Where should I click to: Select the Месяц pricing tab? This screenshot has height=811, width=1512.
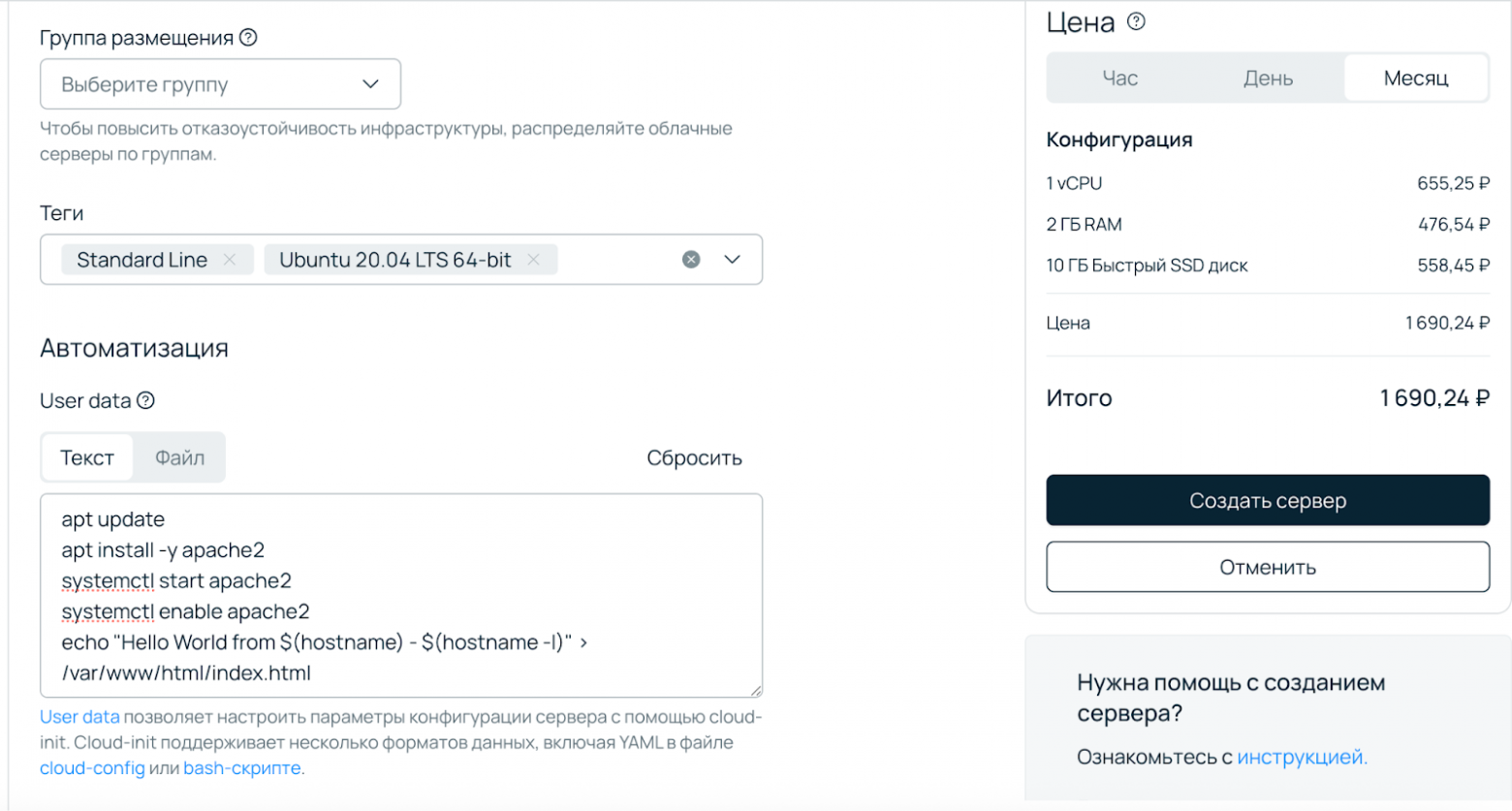1415,78
